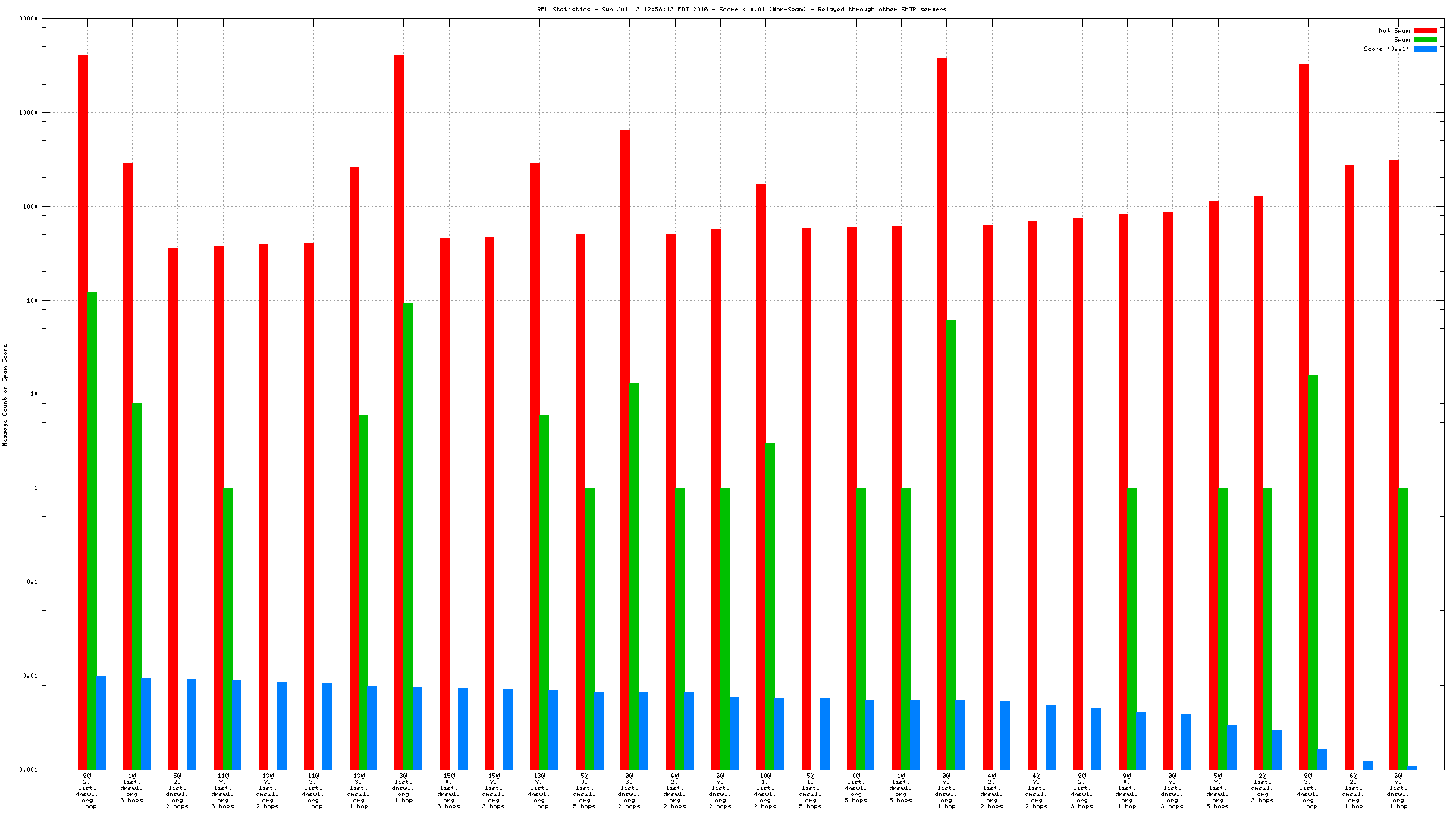Click the red Not Spam legend swatch
The image size is (1456, 819).
click(x=1425, y=30)
